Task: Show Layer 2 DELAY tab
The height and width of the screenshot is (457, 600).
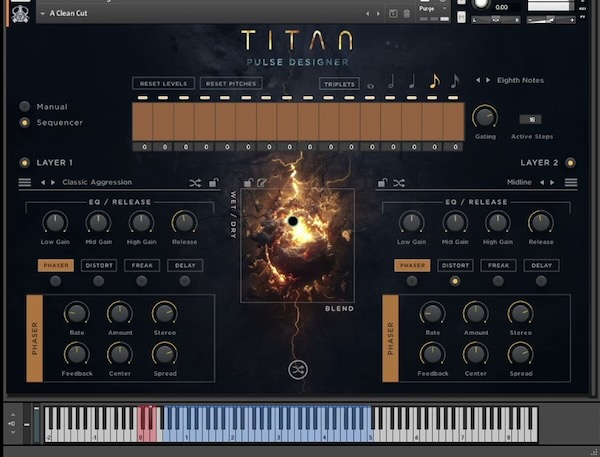Action: click(x=541, y=265)
